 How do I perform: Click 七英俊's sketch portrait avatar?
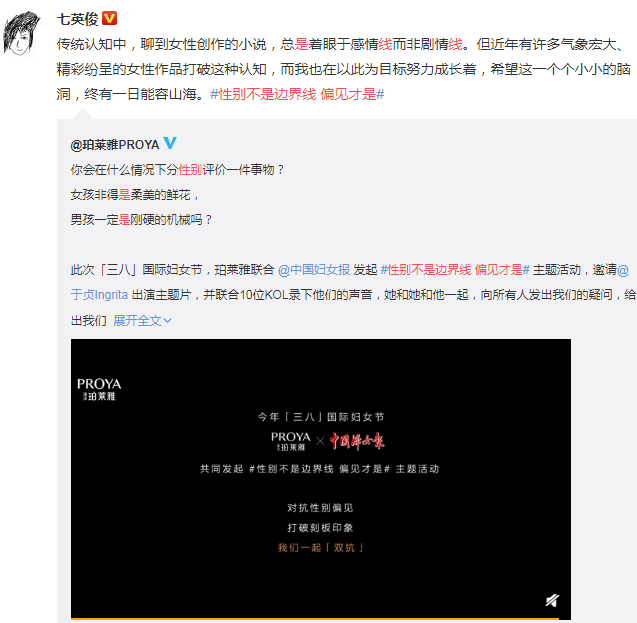click(x=22, y=33)
